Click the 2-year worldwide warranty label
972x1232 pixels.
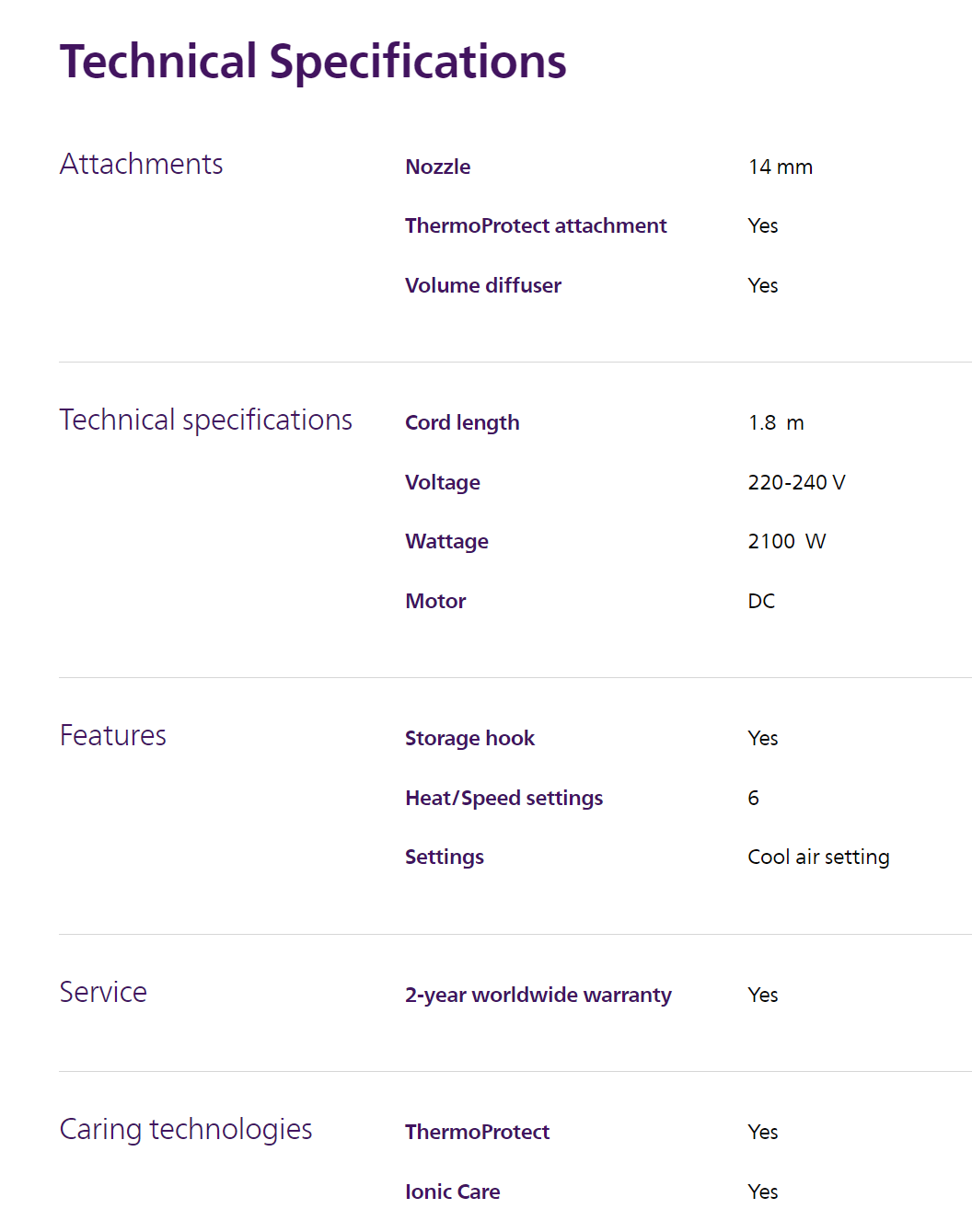click(538, 995)
